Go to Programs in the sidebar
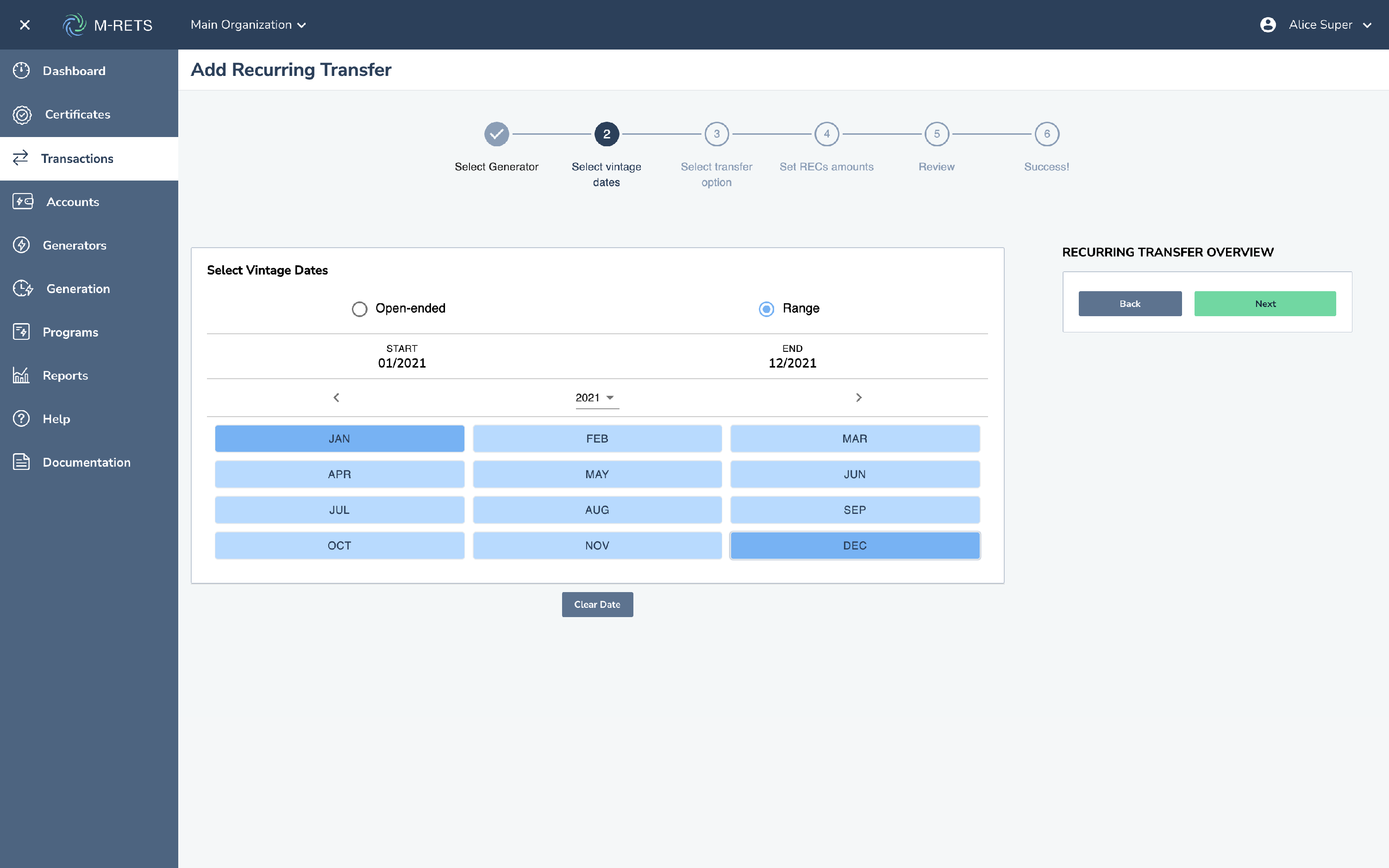This screenshot has height=868, width=1389. (70, 332)
